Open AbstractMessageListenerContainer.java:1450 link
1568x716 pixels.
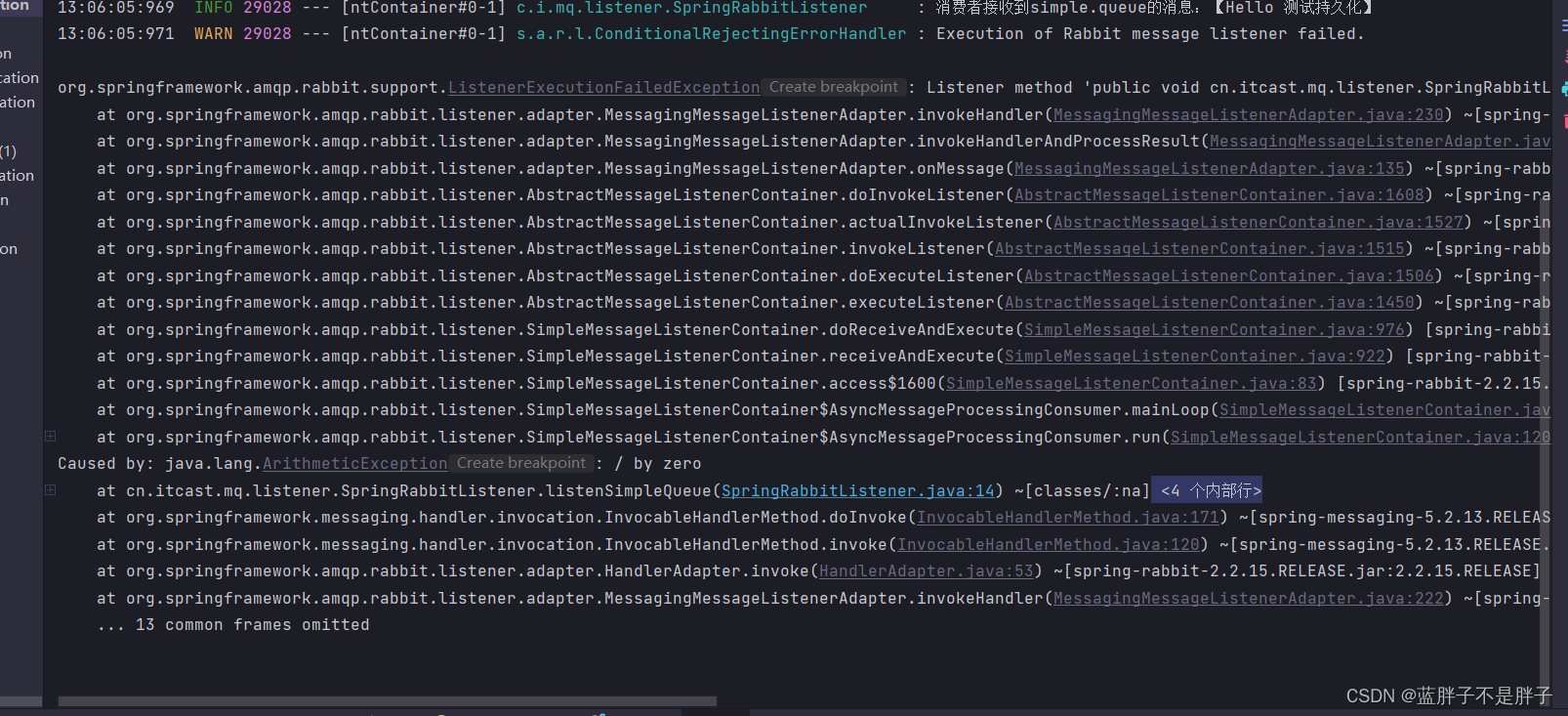click(x=1209, y=303)
